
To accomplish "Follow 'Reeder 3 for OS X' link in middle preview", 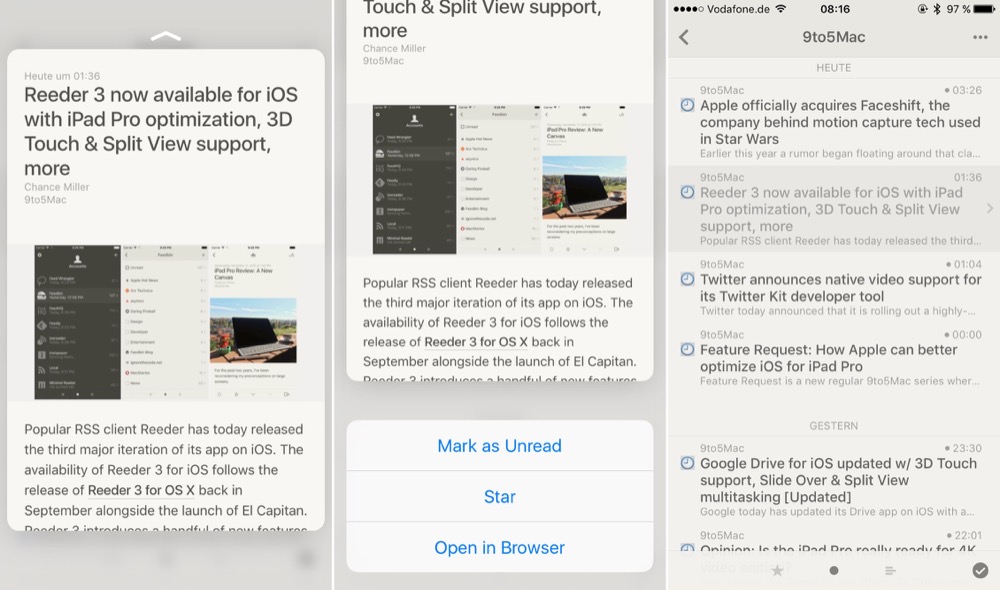I will tap(476, 342).
